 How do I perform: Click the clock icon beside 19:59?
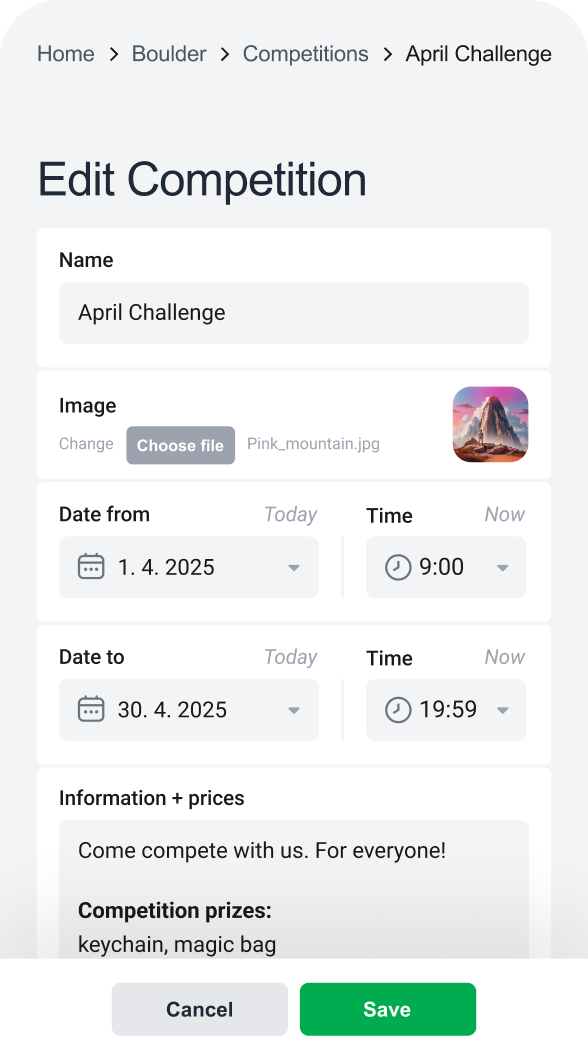pyautogui.click(x=398, y=710)
